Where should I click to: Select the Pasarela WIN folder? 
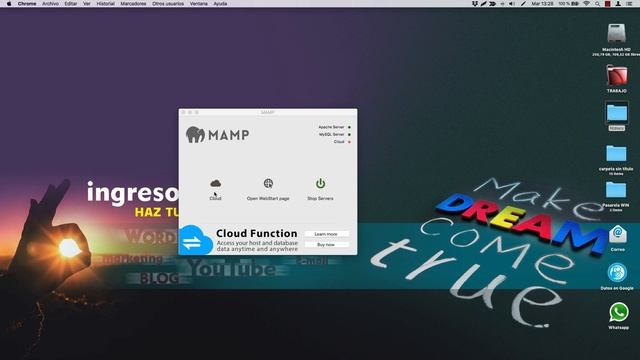[x=616, y=190]
